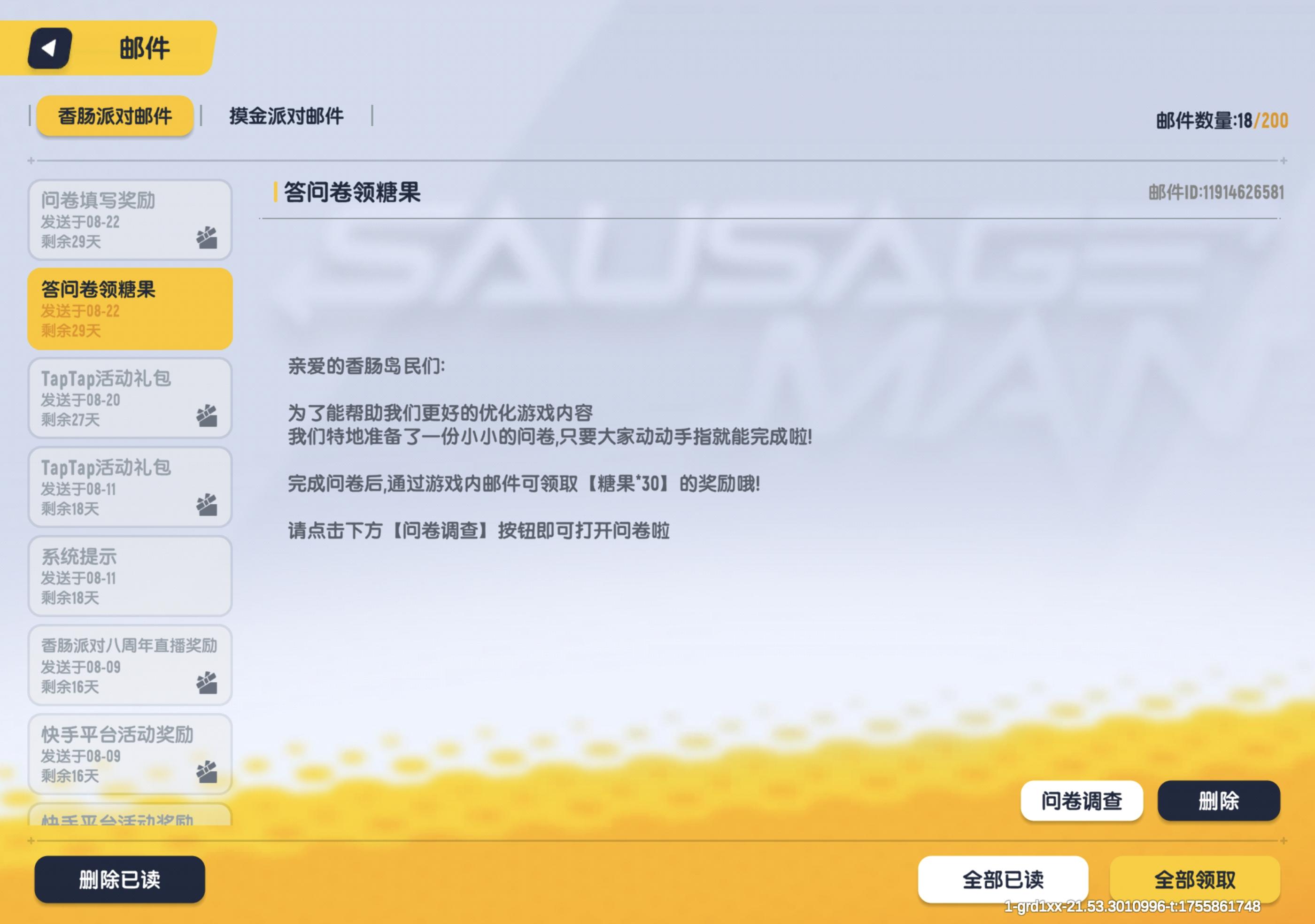Click gift icon on 问卷填写奖励 mail

click(207, 238)
